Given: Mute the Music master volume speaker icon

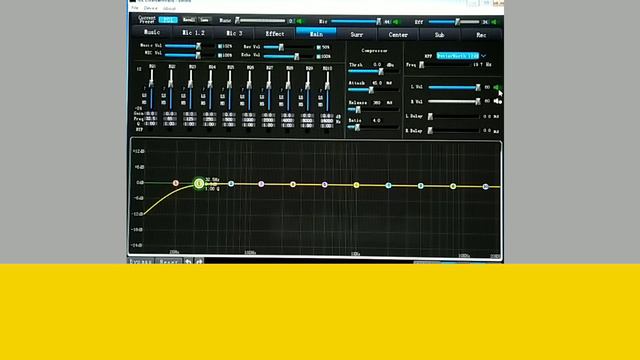Looking at the screenshot, I should pos(300,21).
